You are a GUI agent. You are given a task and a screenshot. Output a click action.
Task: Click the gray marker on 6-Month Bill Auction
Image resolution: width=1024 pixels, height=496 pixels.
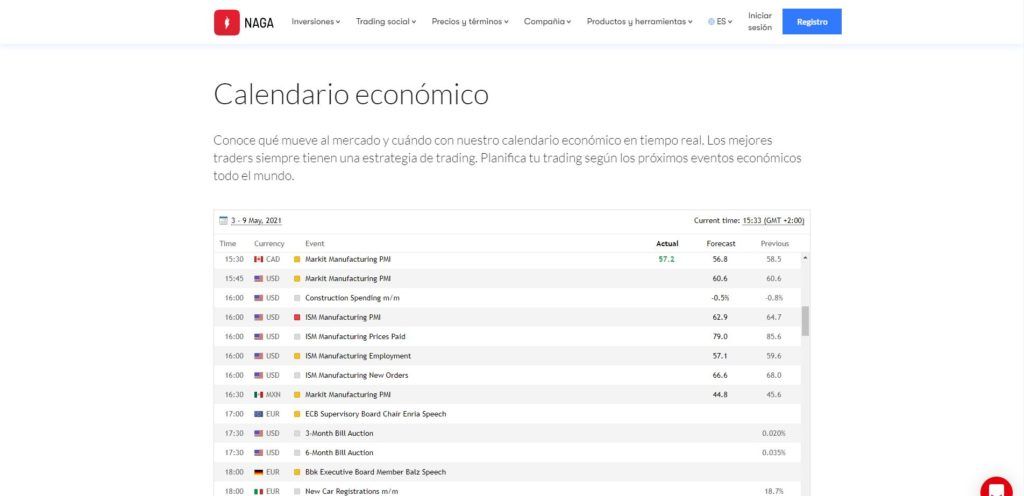pos(297,453)
